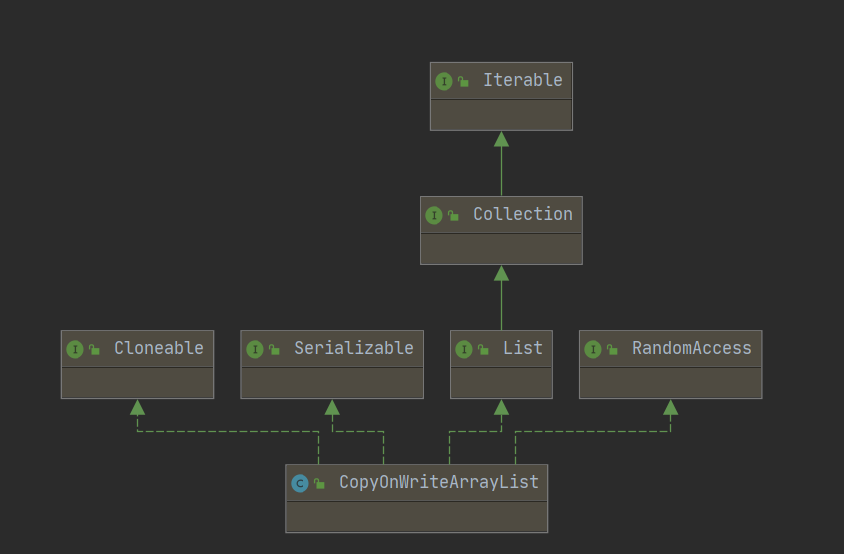The width and height of the screenshot is (844, 554).
Task: Click the Serializable interface icon
Action: [x=255, y=349]
